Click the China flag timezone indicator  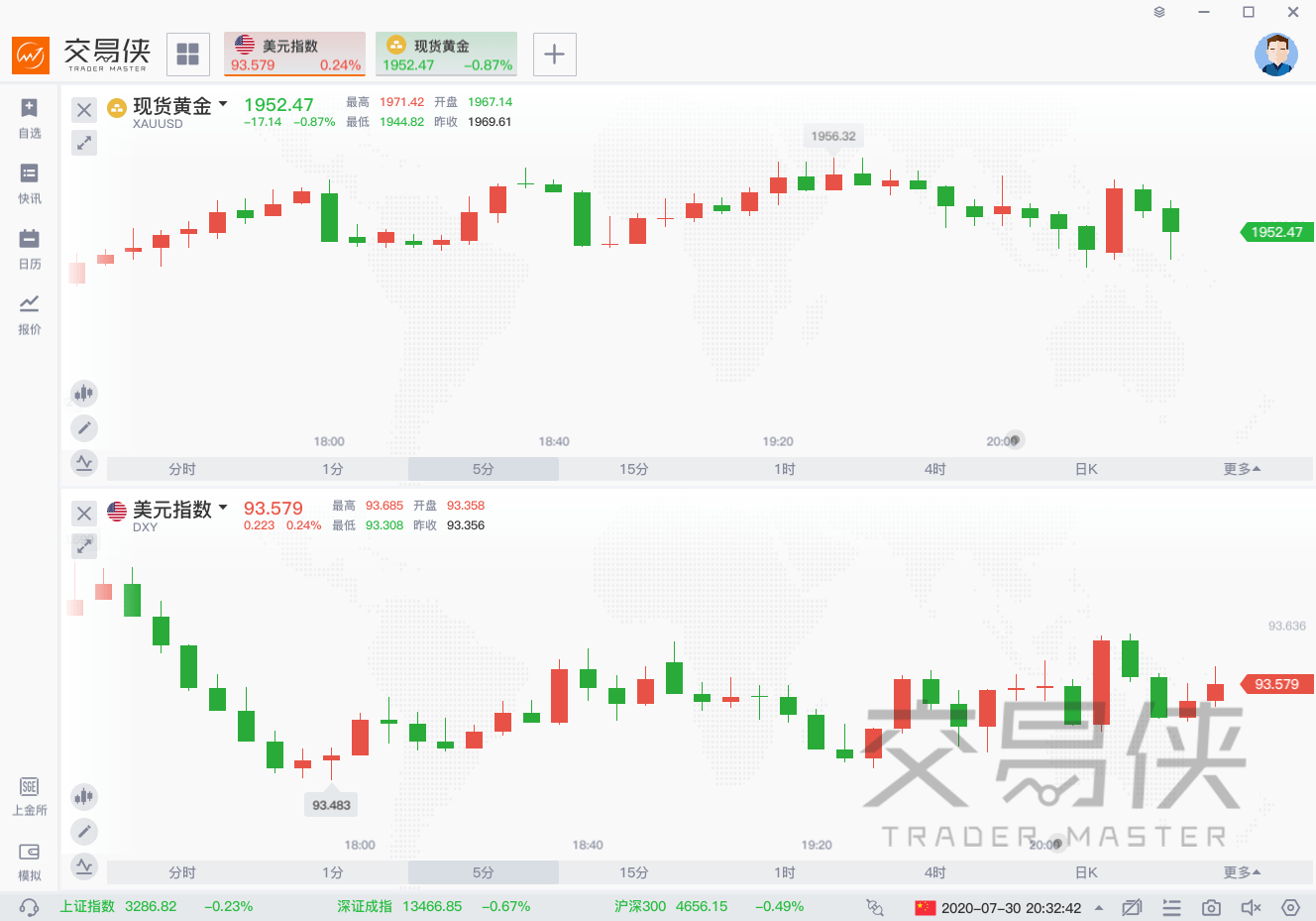tap(926, 907)
